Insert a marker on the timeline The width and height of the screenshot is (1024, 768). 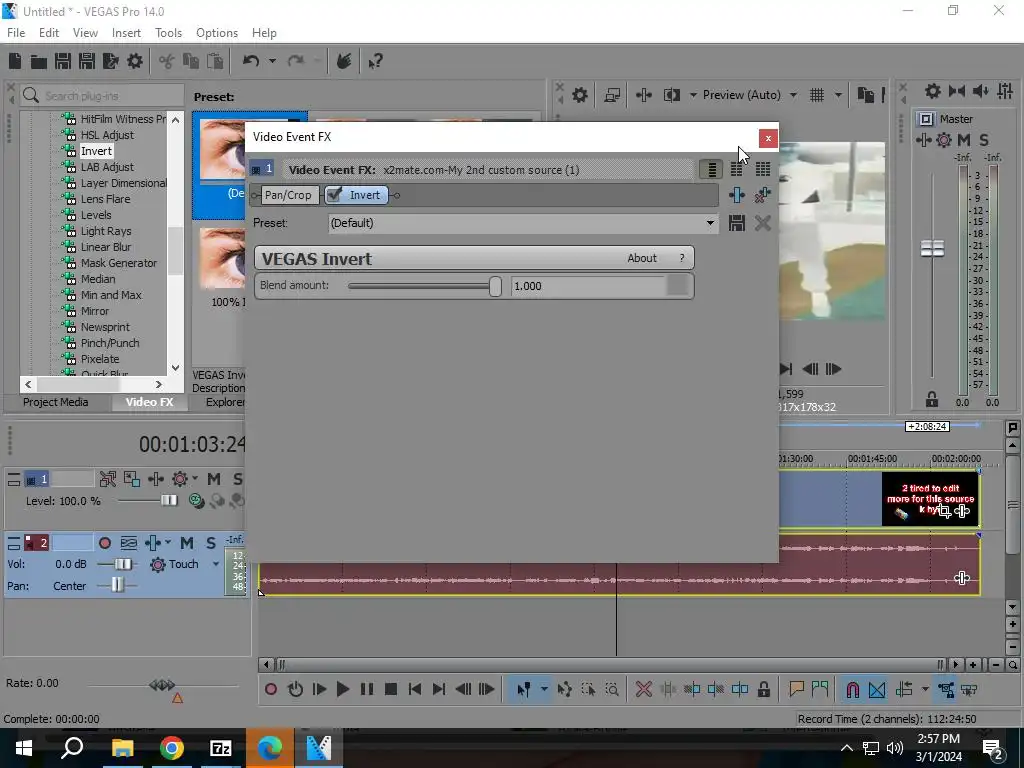click(796, 689)
